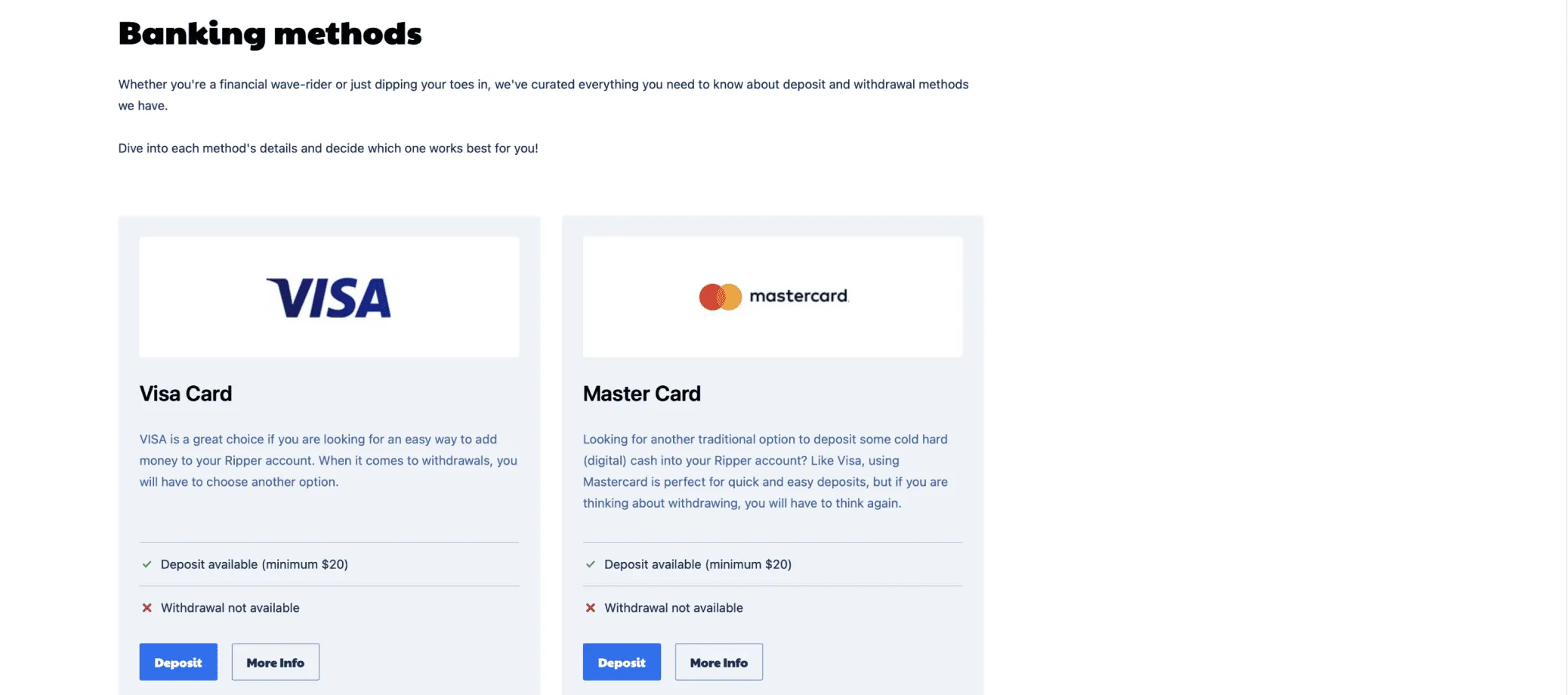This screenshot has width=1568, height=695.
Task: Click the Banking methods page title
Action: point(270,33)
